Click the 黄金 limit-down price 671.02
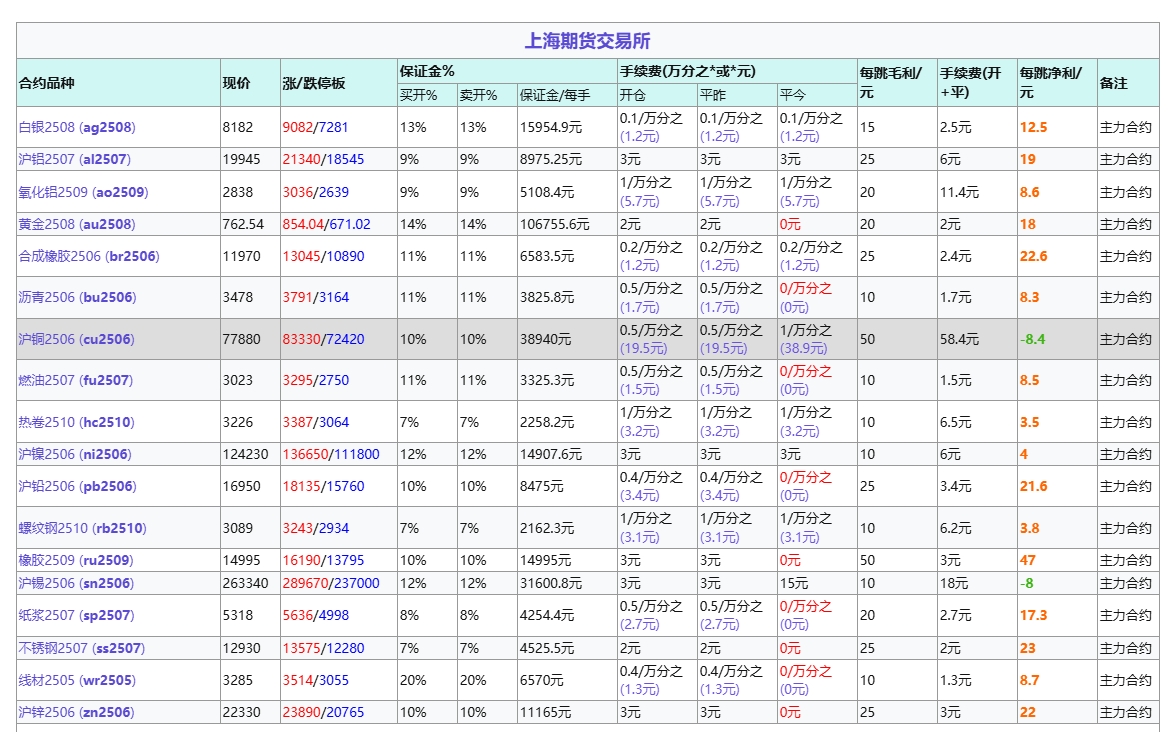Image resolution: width=1173 pixels, height=732 pixels. (350, 225)
